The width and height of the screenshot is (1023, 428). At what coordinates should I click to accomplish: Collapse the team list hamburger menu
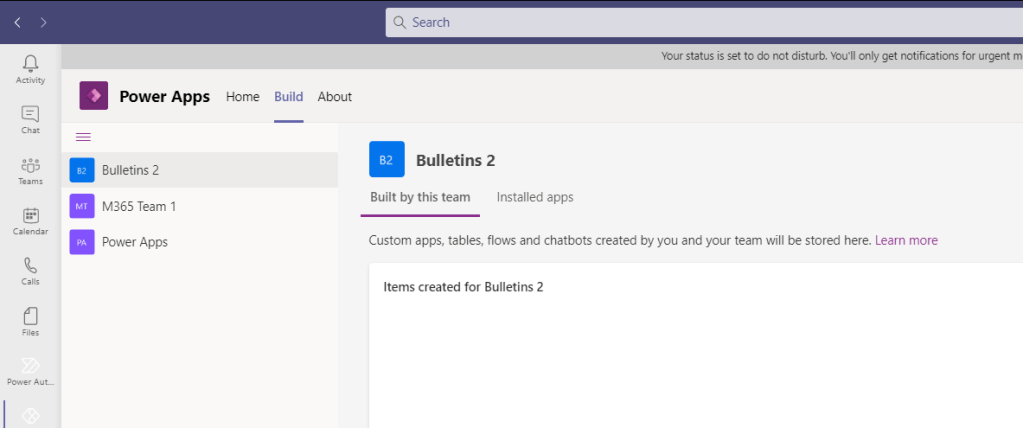click(x=84, y=137)
